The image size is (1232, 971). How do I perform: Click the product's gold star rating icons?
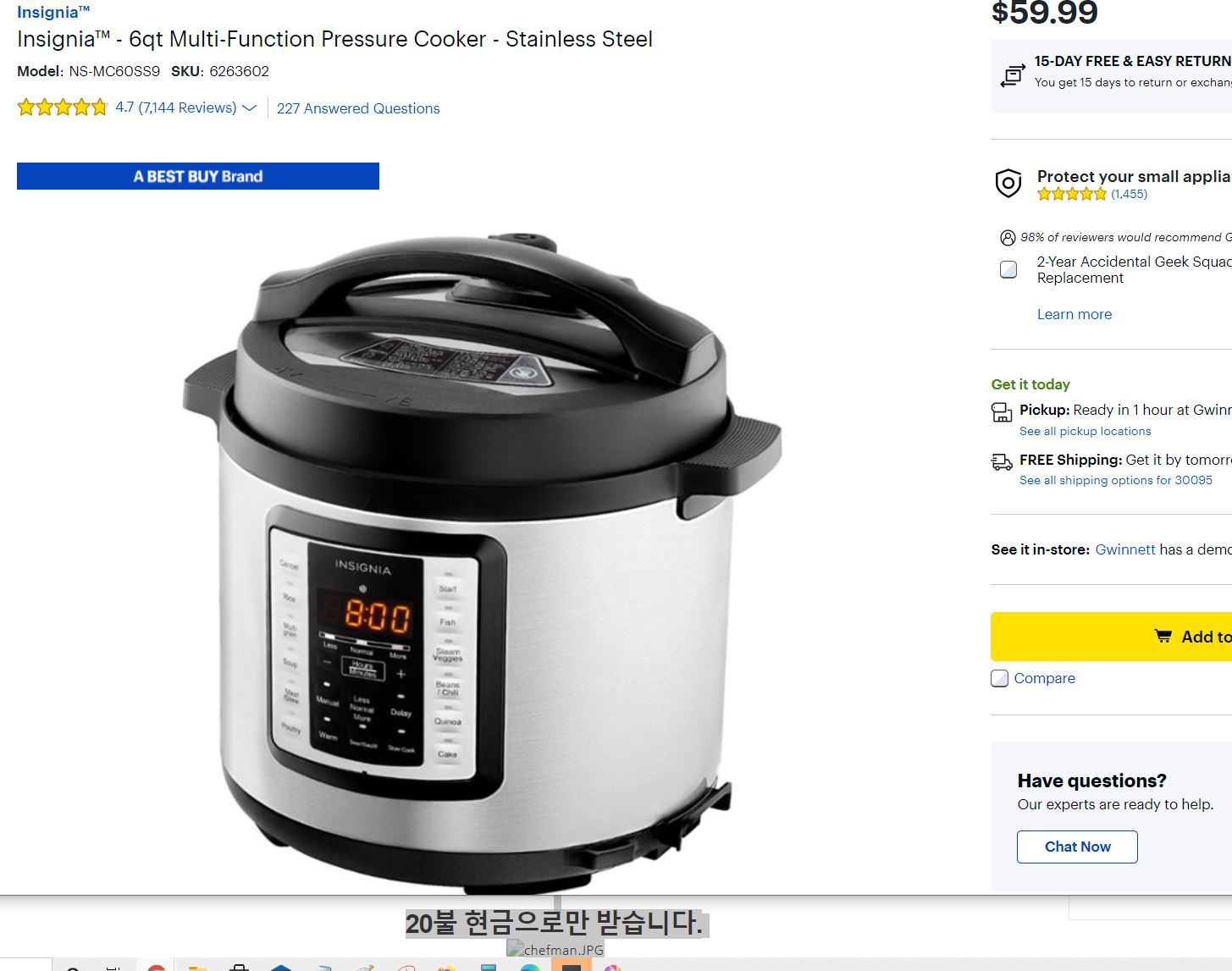(63, 108)
